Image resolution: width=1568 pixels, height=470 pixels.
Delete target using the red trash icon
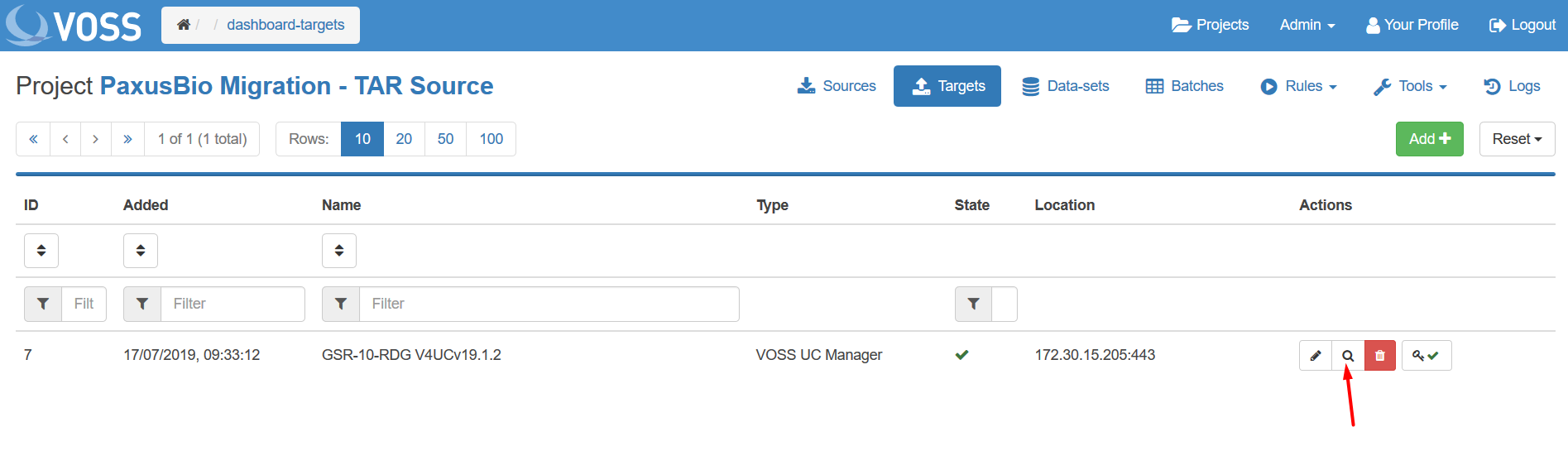(1379, 356)
